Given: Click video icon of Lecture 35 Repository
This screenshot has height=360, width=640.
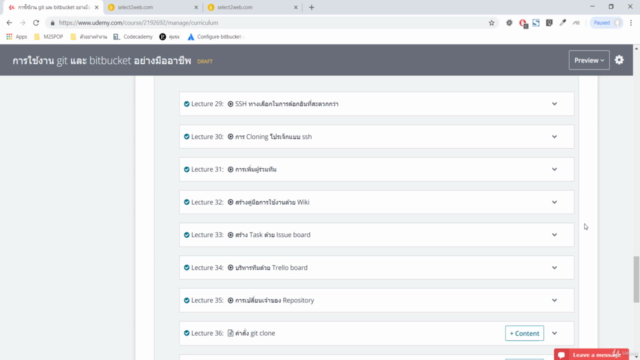Looking at the screenshot, I should (x=230, y=300).
